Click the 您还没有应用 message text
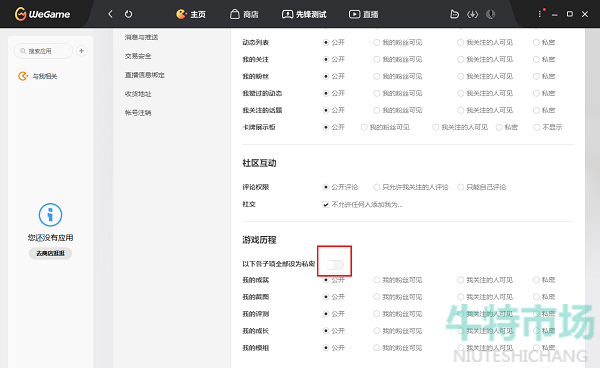600x368 pixels. tap(51, 238)
